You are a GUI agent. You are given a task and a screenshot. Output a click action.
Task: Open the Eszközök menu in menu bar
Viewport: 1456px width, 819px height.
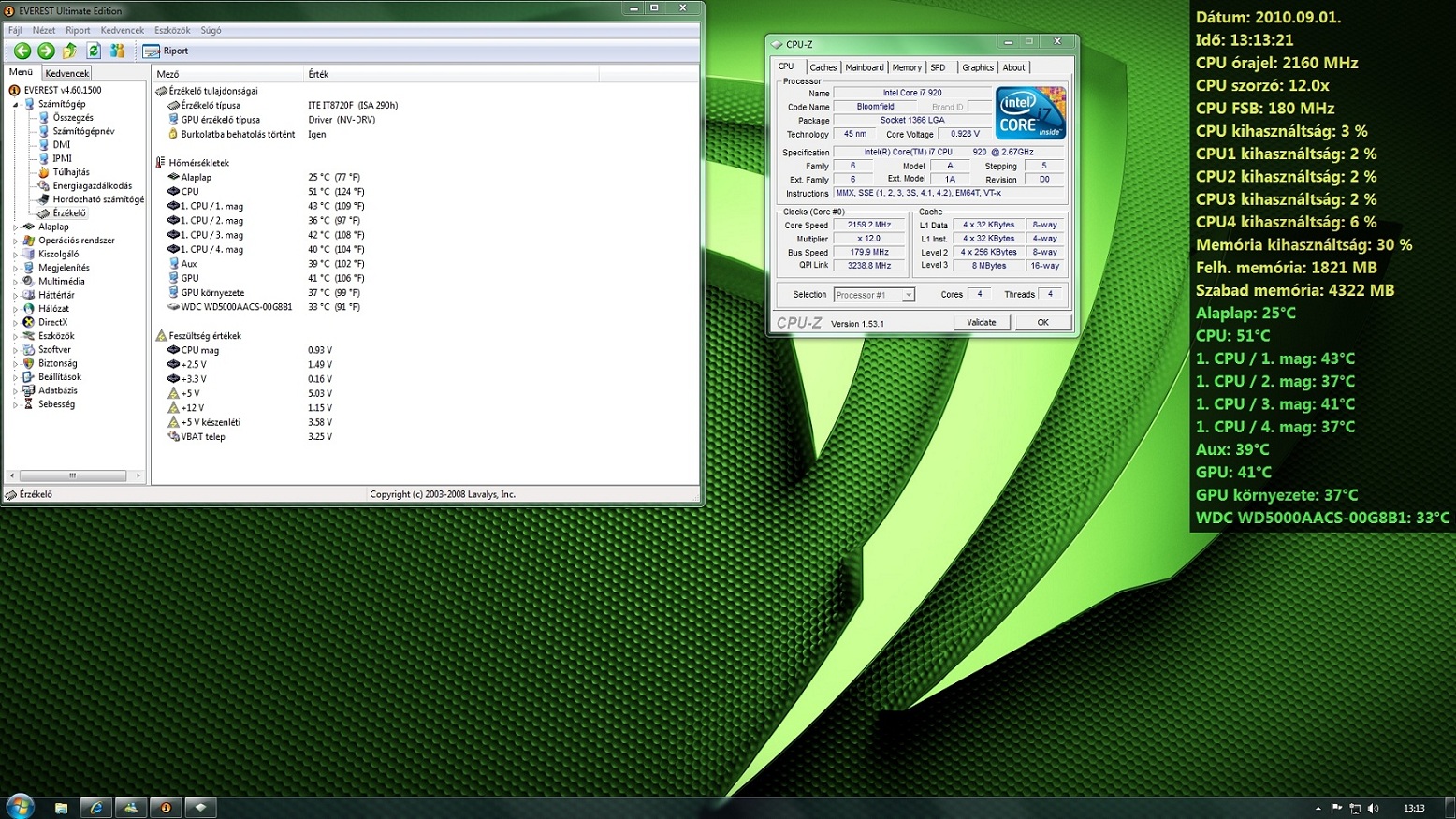tap(172, 30)
